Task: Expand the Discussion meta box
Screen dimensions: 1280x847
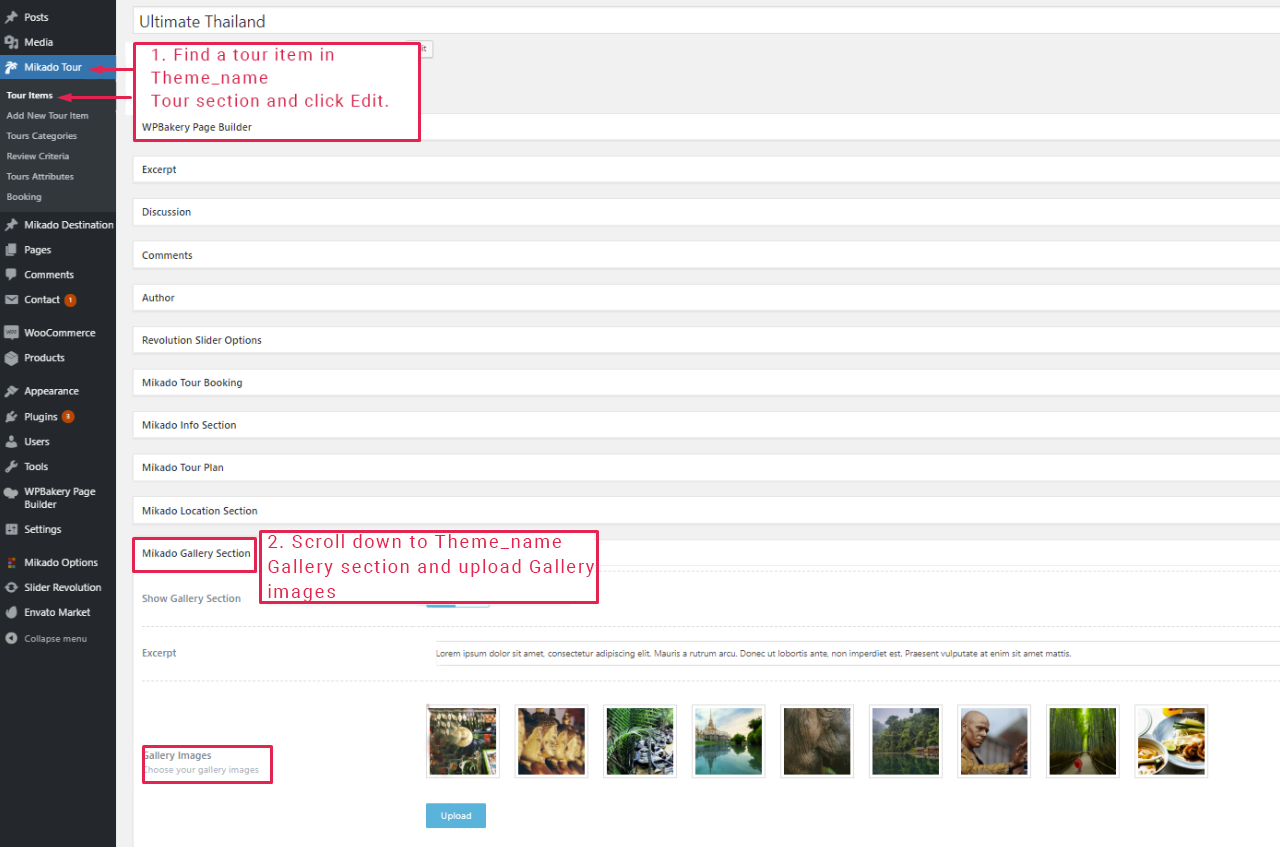Action: tap(166, 212)
